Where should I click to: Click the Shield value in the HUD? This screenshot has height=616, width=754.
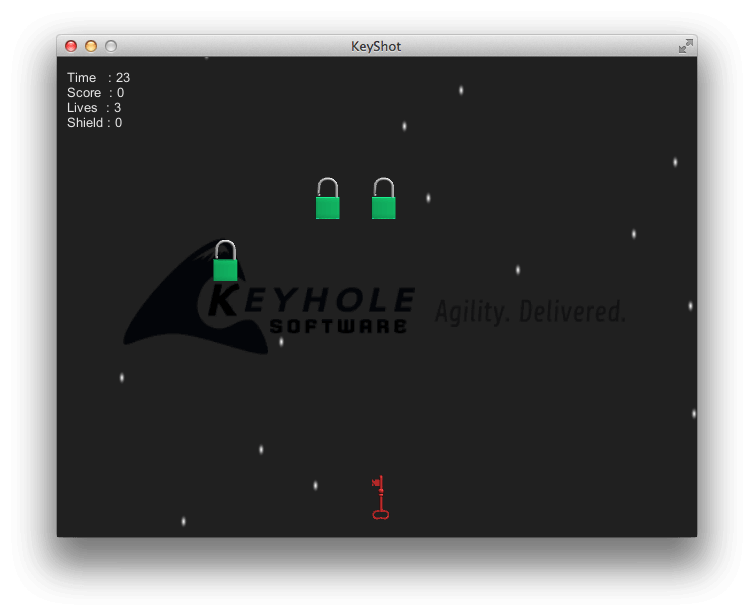click(94, 123)
